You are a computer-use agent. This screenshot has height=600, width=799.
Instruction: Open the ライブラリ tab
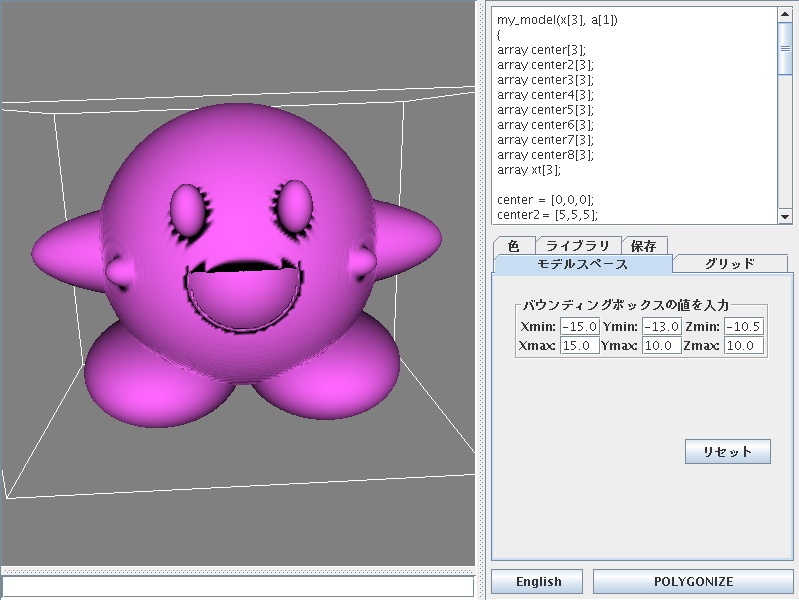pos(578,246)
